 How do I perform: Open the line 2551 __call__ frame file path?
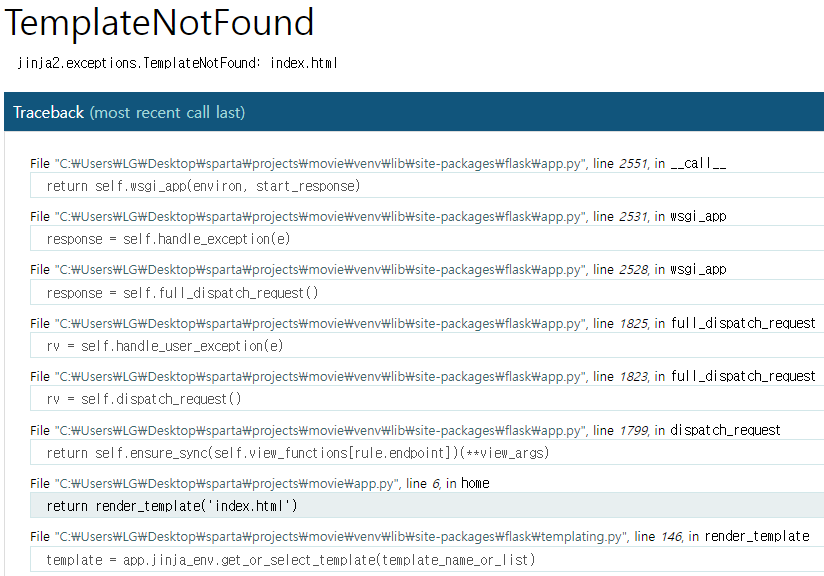click(321, 164)
